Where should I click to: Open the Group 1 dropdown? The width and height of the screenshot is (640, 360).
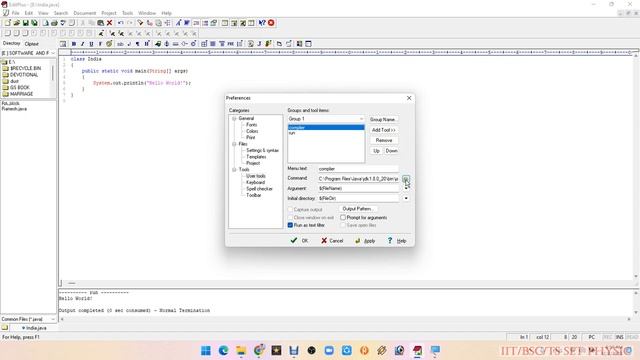(x=326, y=119)
